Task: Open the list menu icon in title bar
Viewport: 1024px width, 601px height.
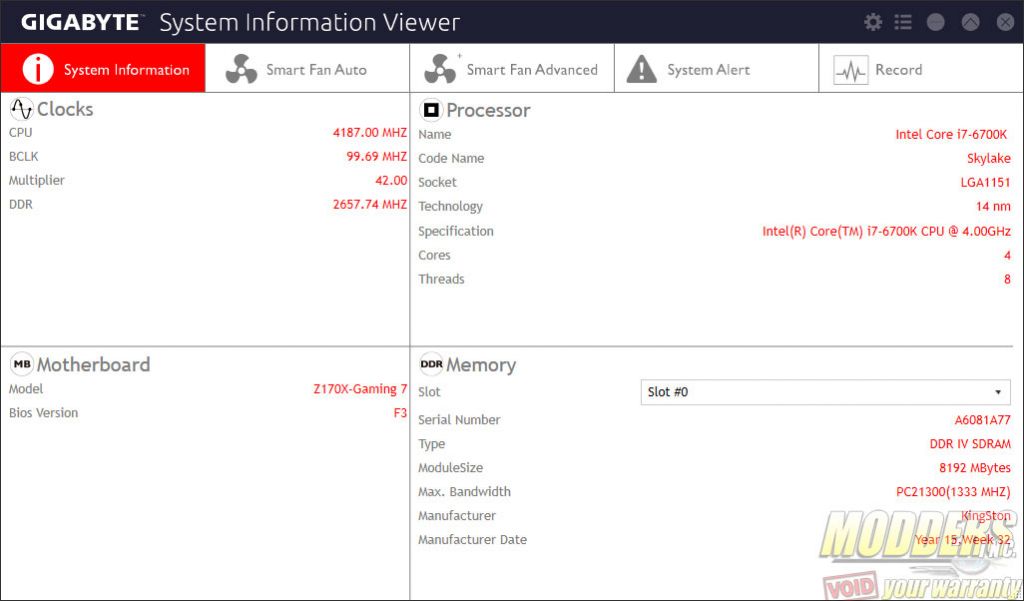Action: tap(903, 22)
